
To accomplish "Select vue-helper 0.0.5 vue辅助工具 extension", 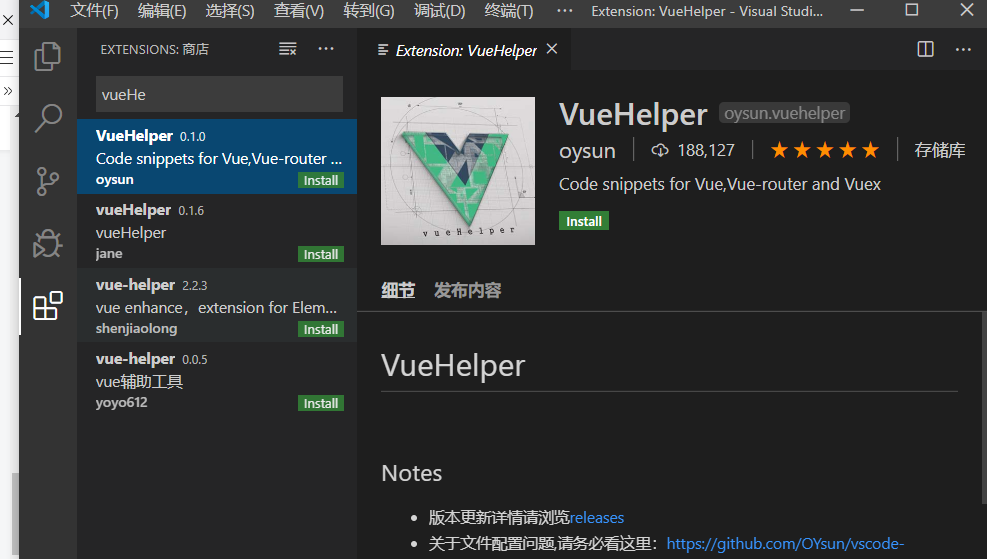I will pyautogui.click(x=217, y=380).
